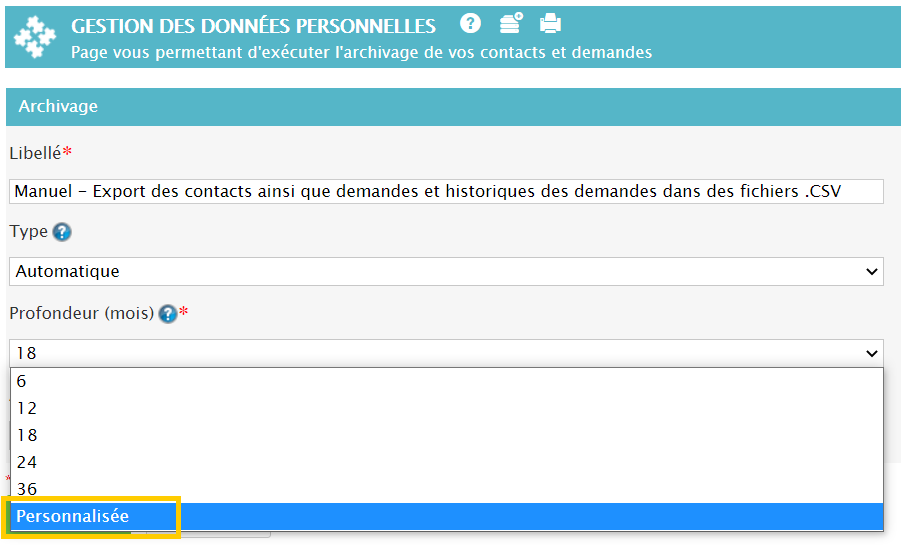Open the Type dropdown showing Automatique
The height and width of the screenshot is (551, 901).
click(x=446, y=271)
